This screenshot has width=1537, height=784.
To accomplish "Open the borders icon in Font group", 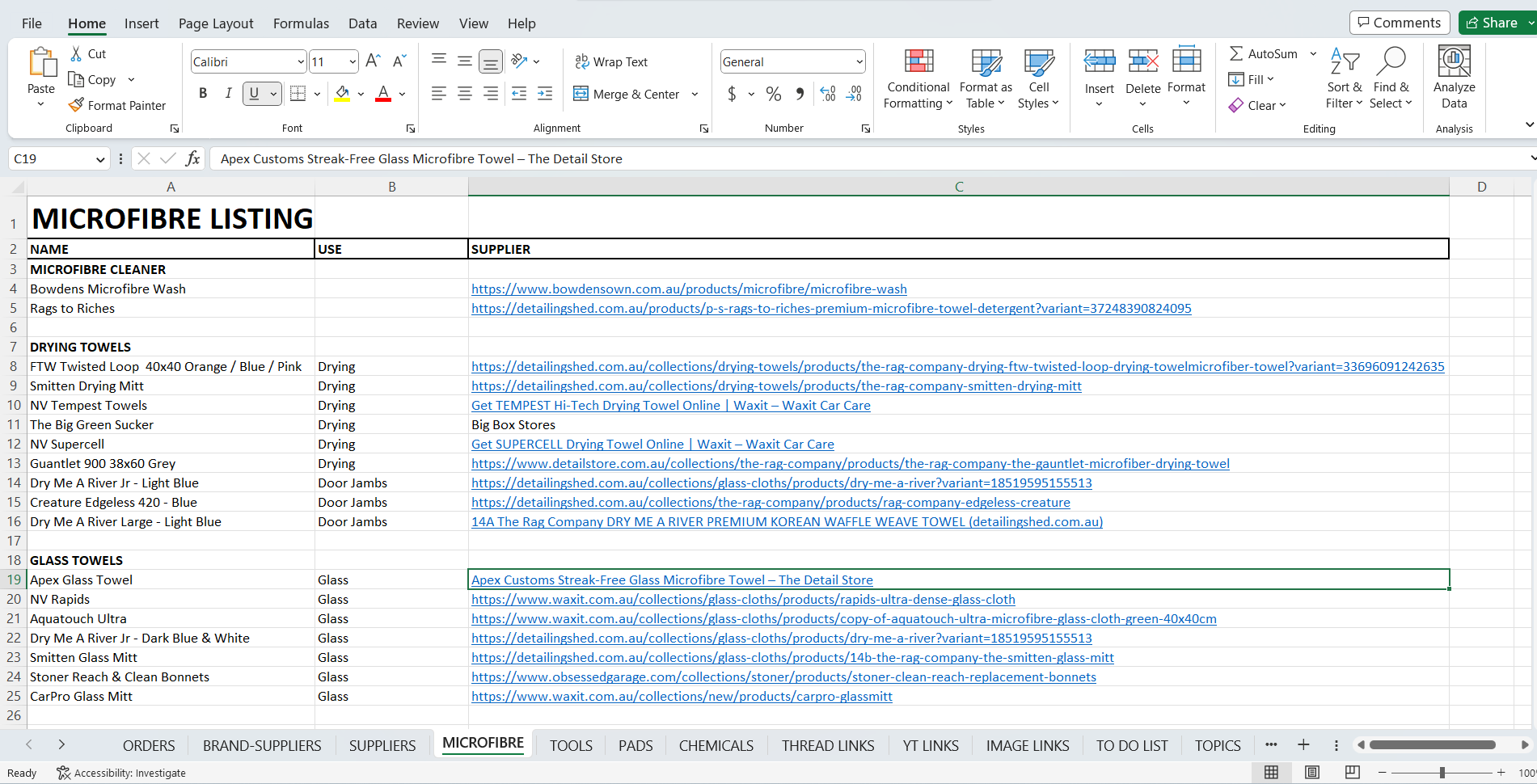I will 298,94.
